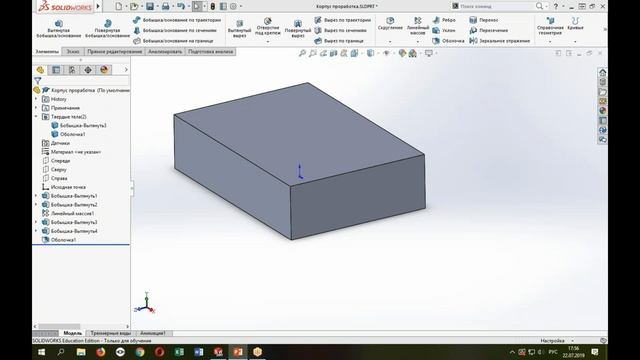
Task: Open the DisplayManager tab icon
Action: (104, 70)
